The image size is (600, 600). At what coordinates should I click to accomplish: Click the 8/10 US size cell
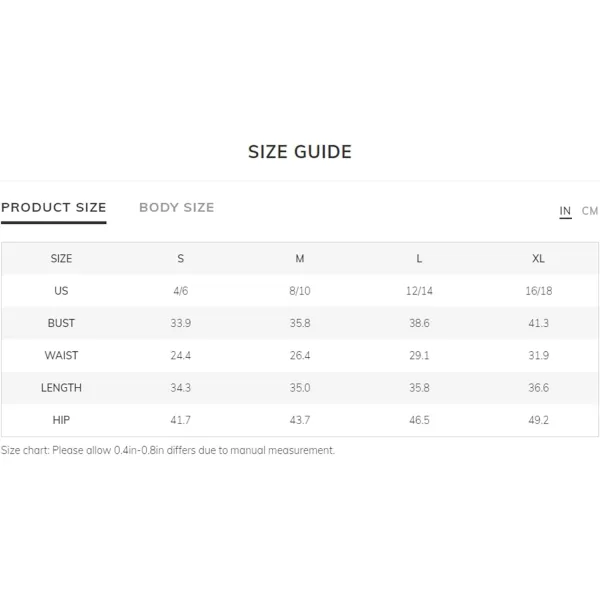point(300,291)
